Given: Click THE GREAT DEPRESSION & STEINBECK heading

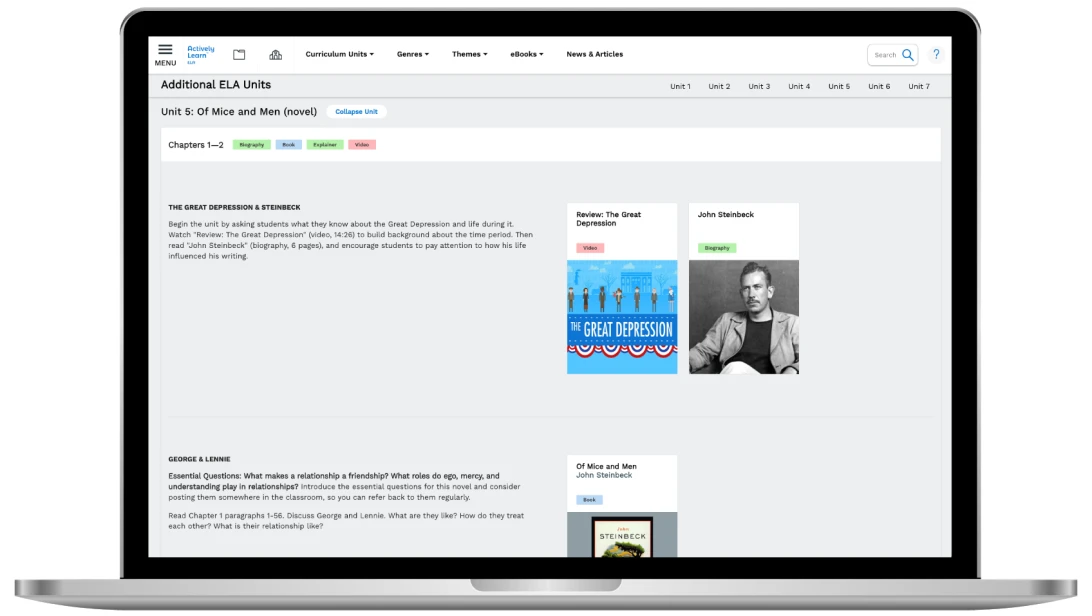Looking at the screenshot, I should [234, 207].
